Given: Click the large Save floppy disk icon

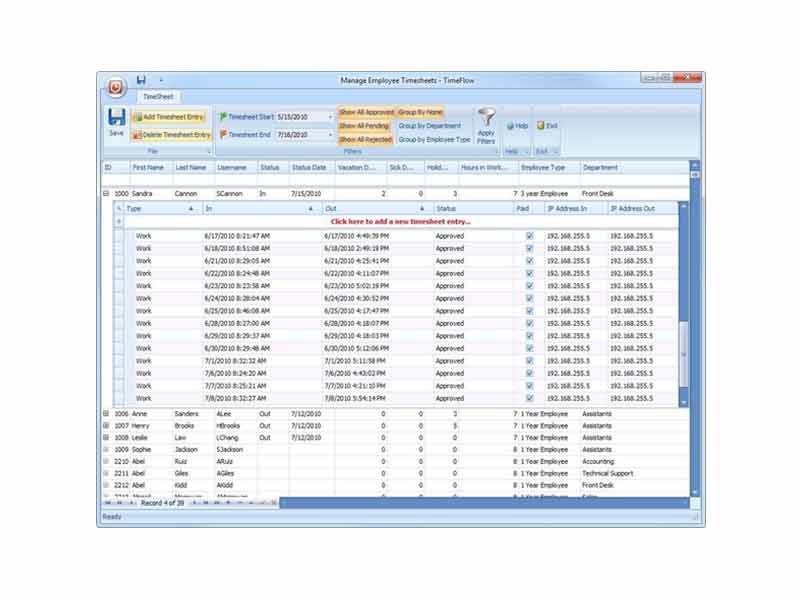Looking at the screenshot, I should tap(116, 117).
